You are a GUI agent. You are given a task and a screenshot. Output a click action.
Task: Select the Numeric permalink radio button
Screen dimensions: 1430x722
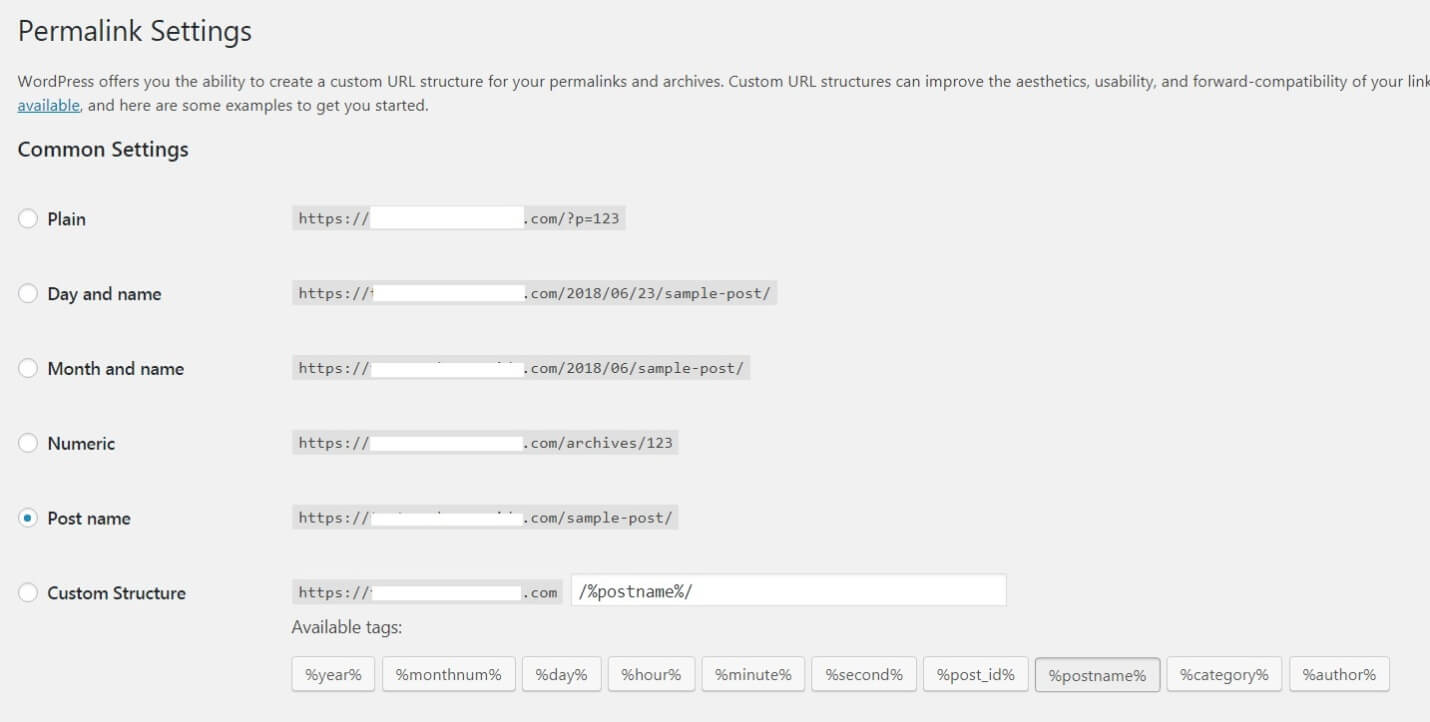pyautogui.click(x=28, y=443)
